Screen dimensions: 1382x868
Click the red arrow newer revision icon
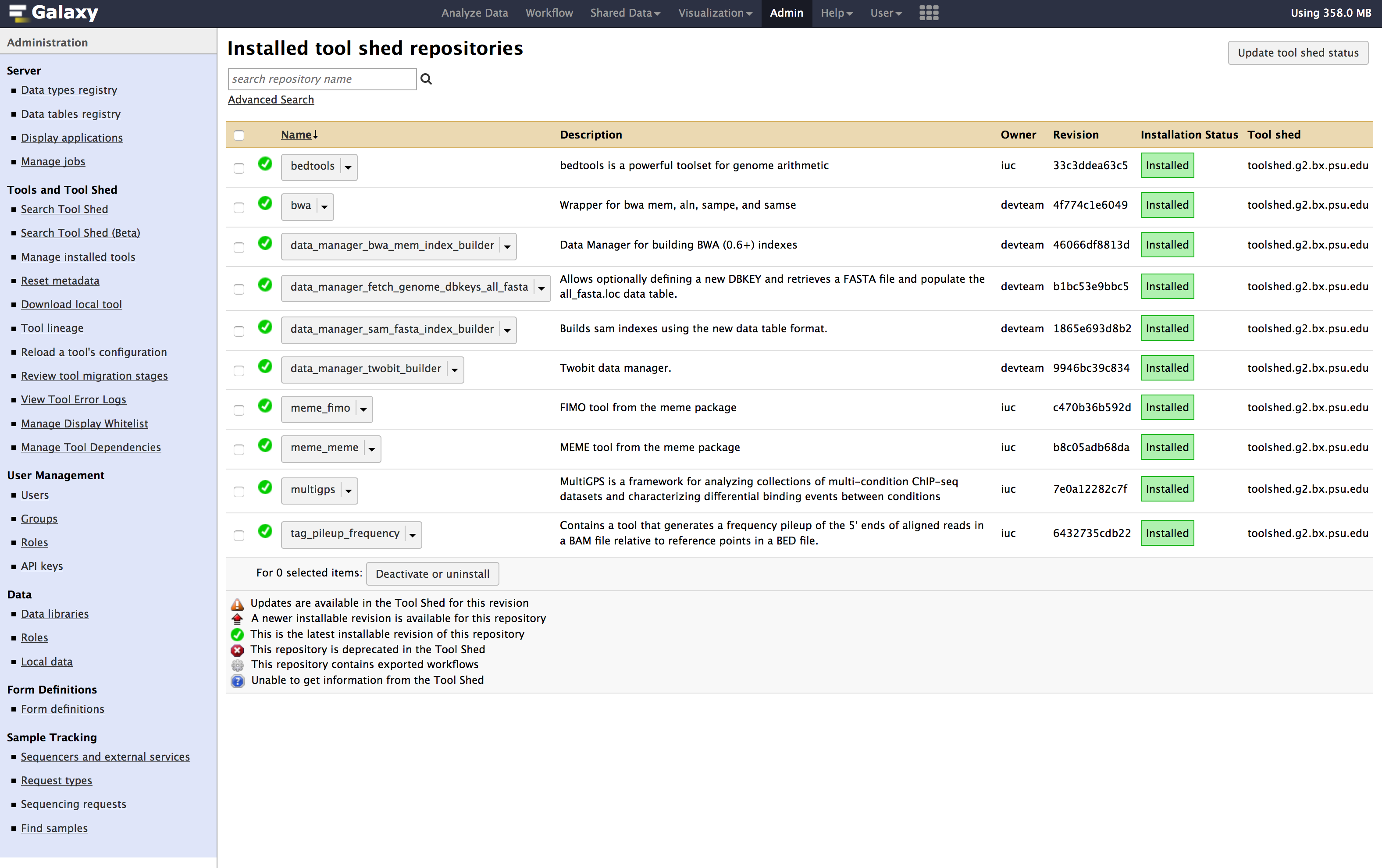237,619
